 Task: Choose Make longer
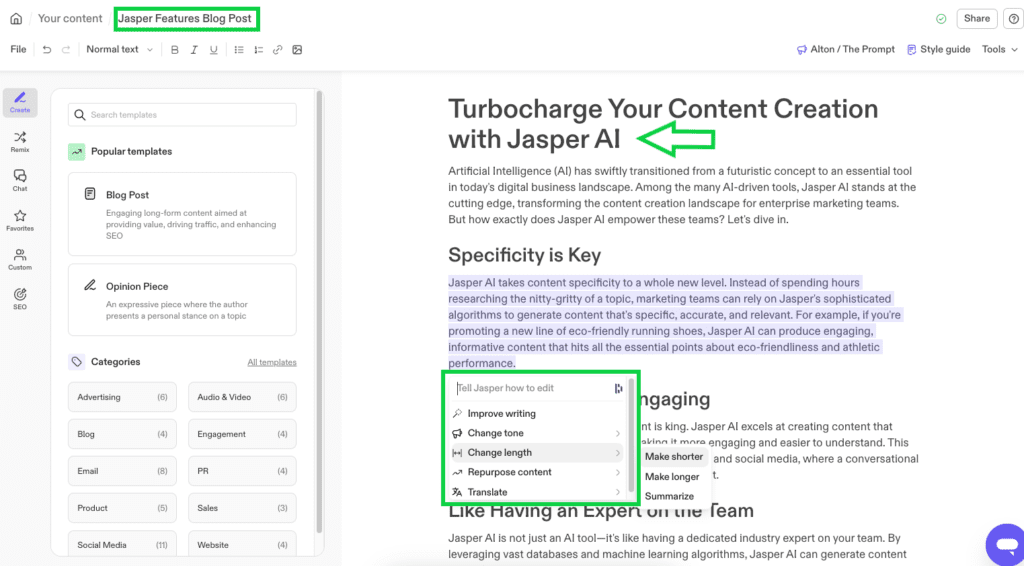click(672, 477)
